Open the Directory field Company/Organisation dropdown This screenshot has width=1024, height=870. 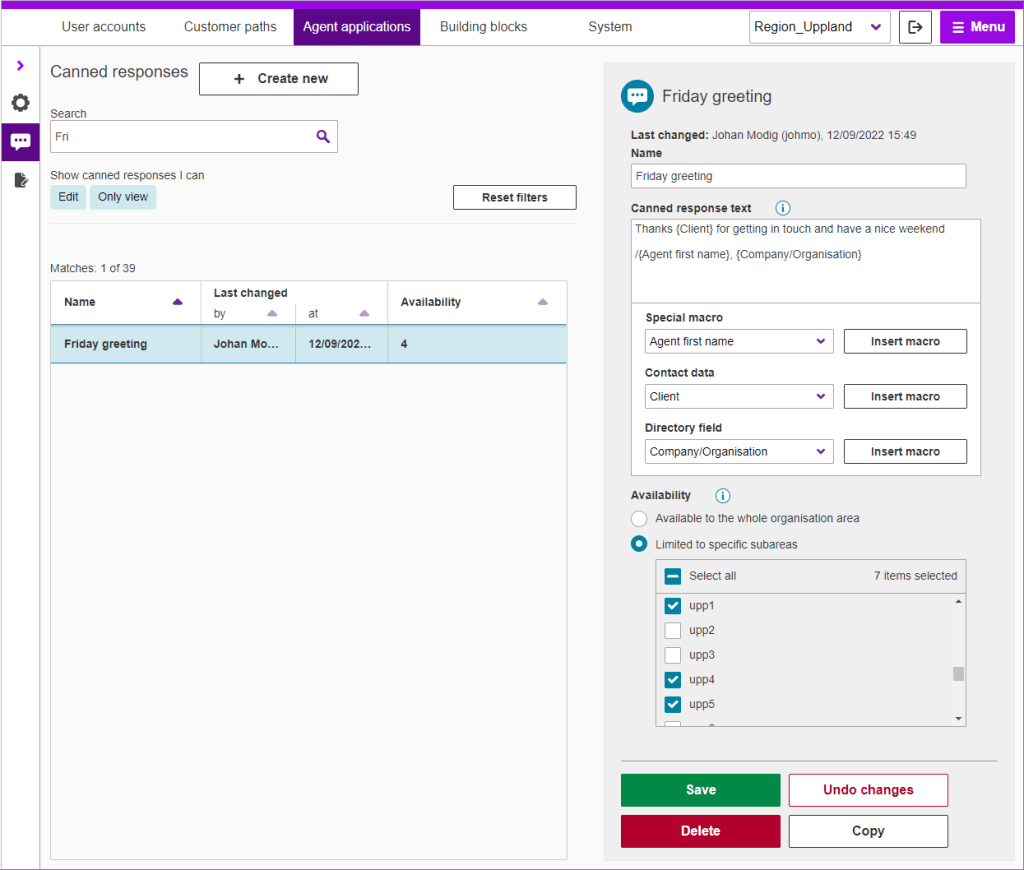[x=739, y=452]
